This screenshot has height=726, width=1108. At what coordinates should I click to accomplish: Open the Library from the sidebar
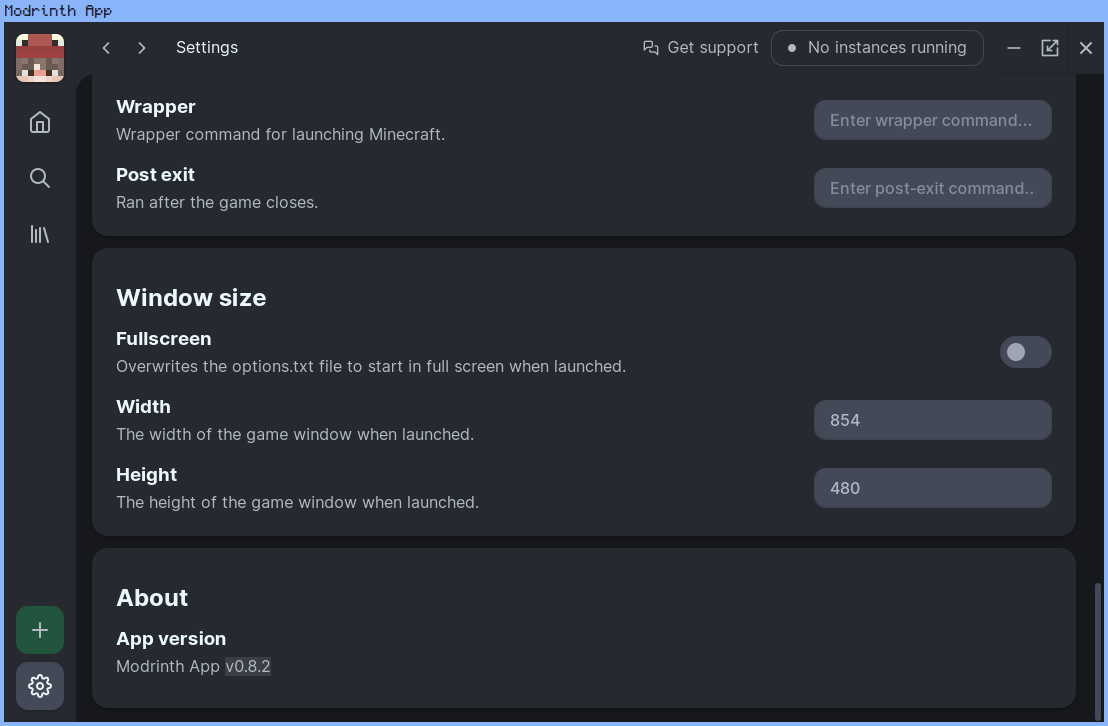(39, 233)
